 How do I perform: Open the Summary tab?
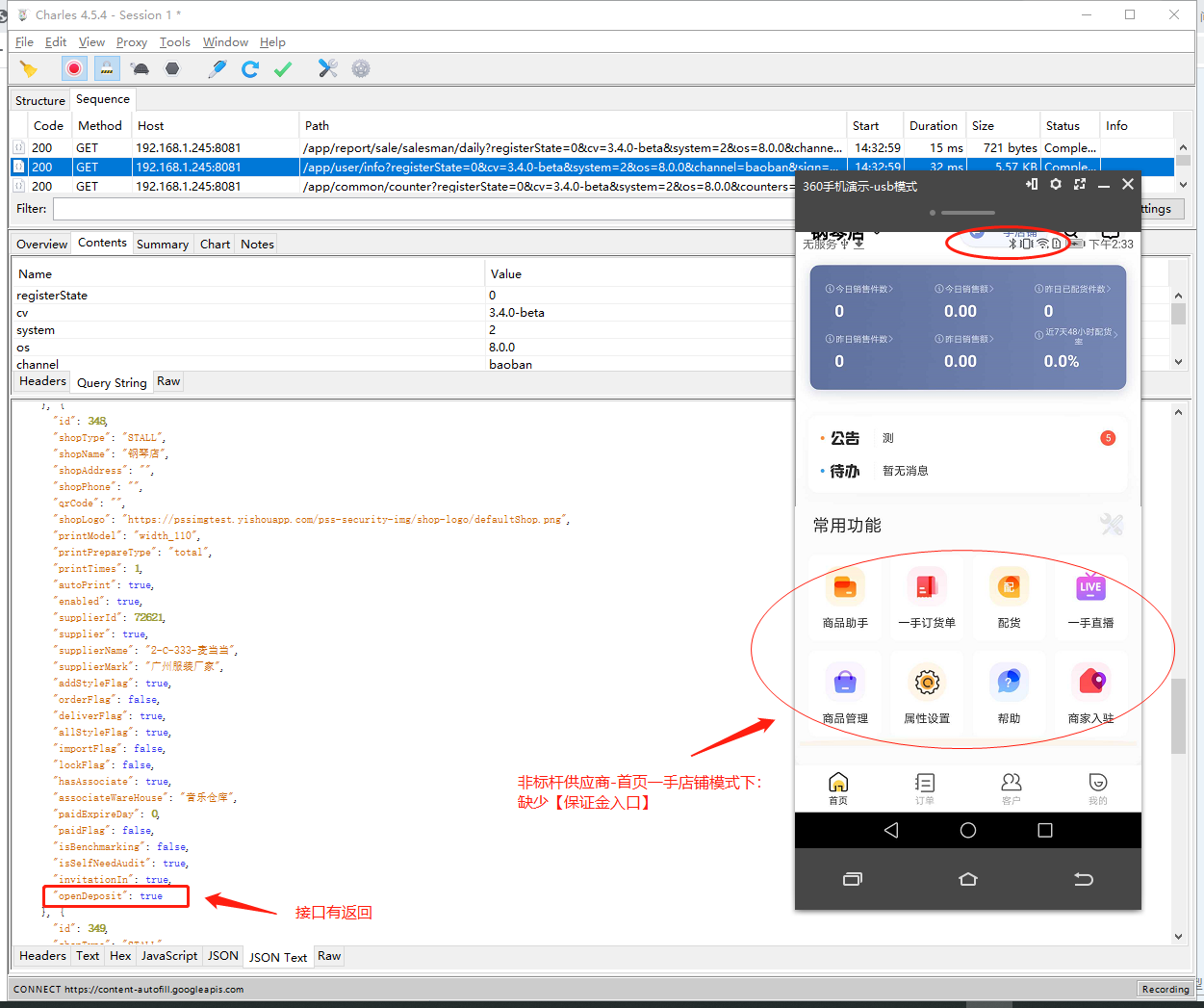point(163,245)
